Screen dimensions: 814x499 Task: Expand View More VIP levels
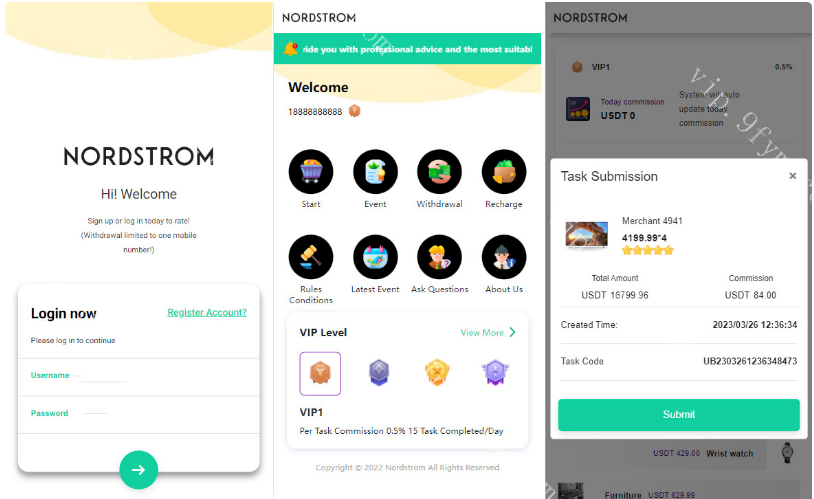[x=488, y=332]
